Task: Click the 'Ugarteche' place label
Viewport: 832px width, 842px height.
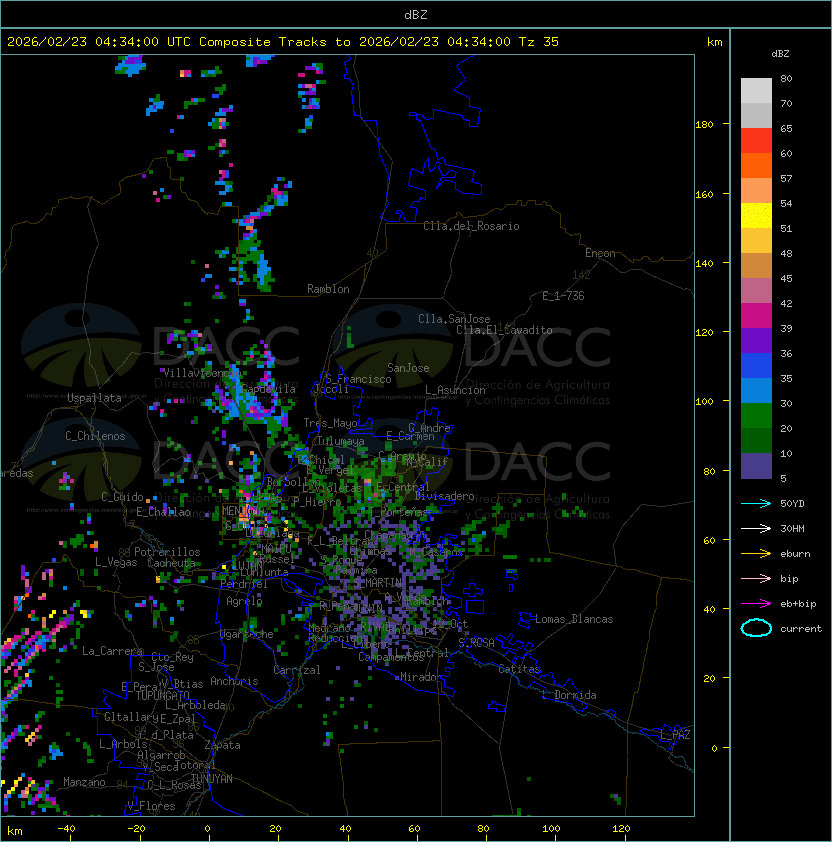Action: (247, 635)
